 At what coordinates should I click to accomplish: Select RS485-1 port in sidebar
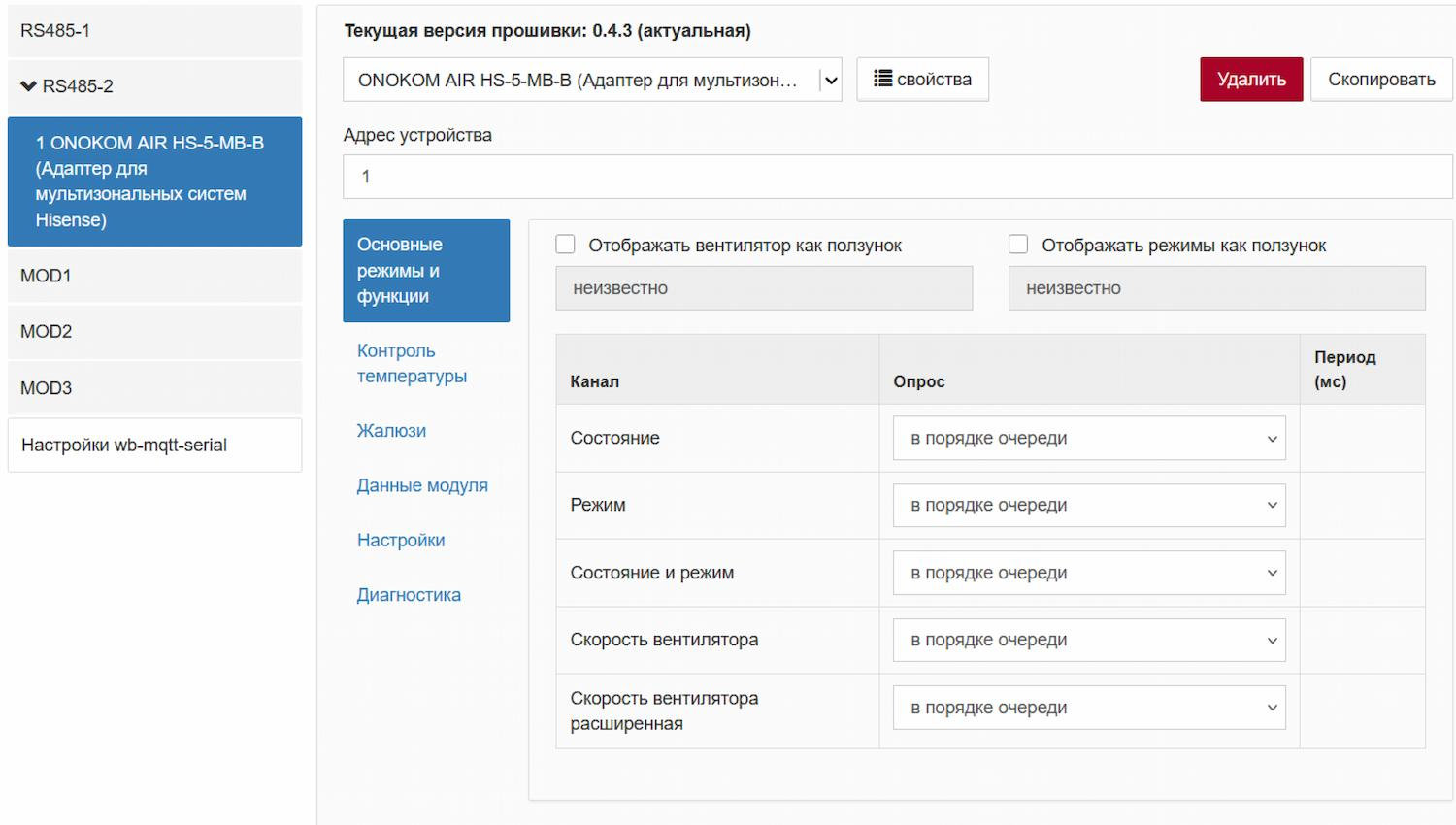(154, 31)
